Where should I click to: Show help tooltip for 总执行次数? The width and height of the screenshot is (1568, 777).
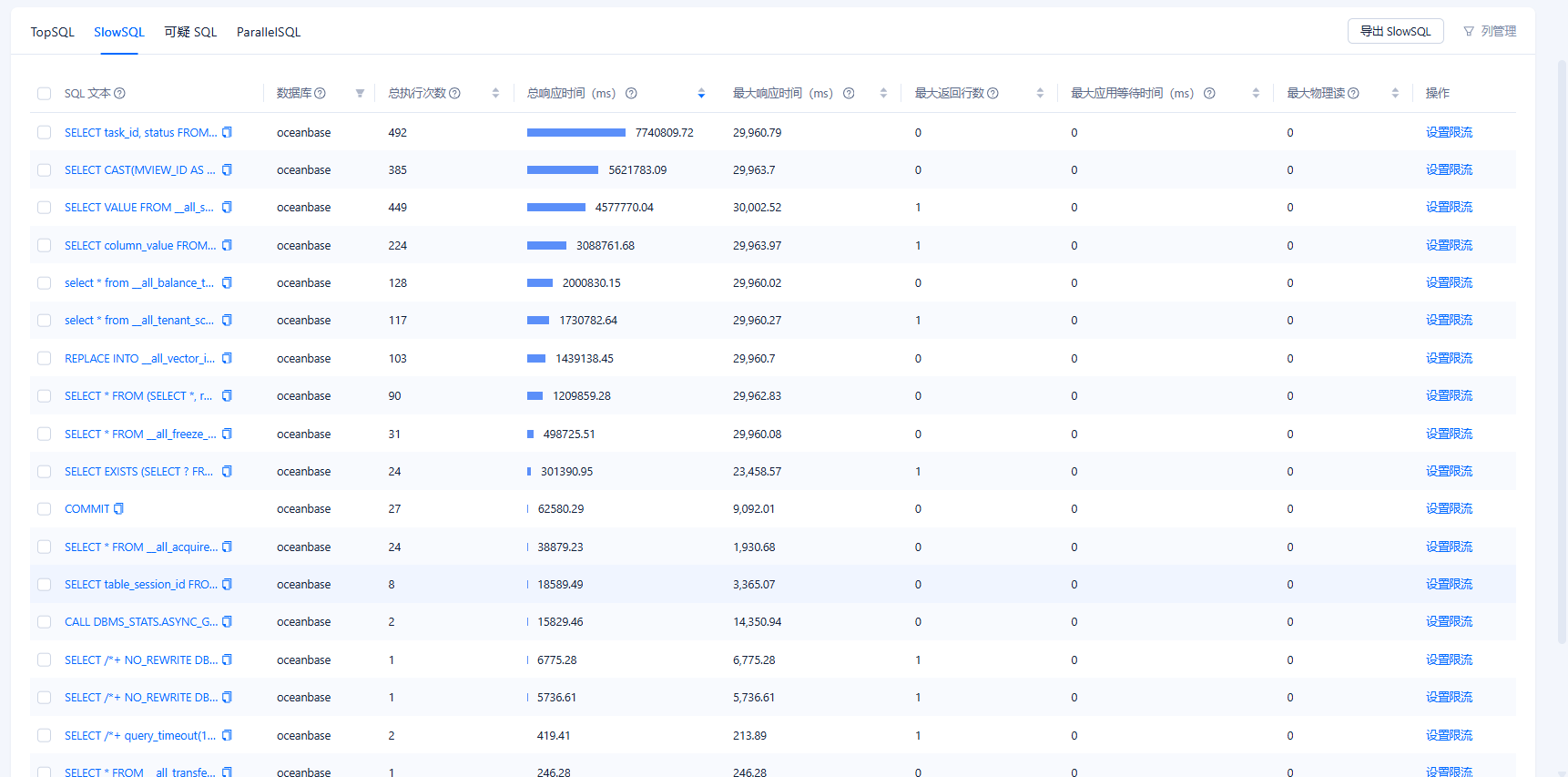click(x=454, y=94)
